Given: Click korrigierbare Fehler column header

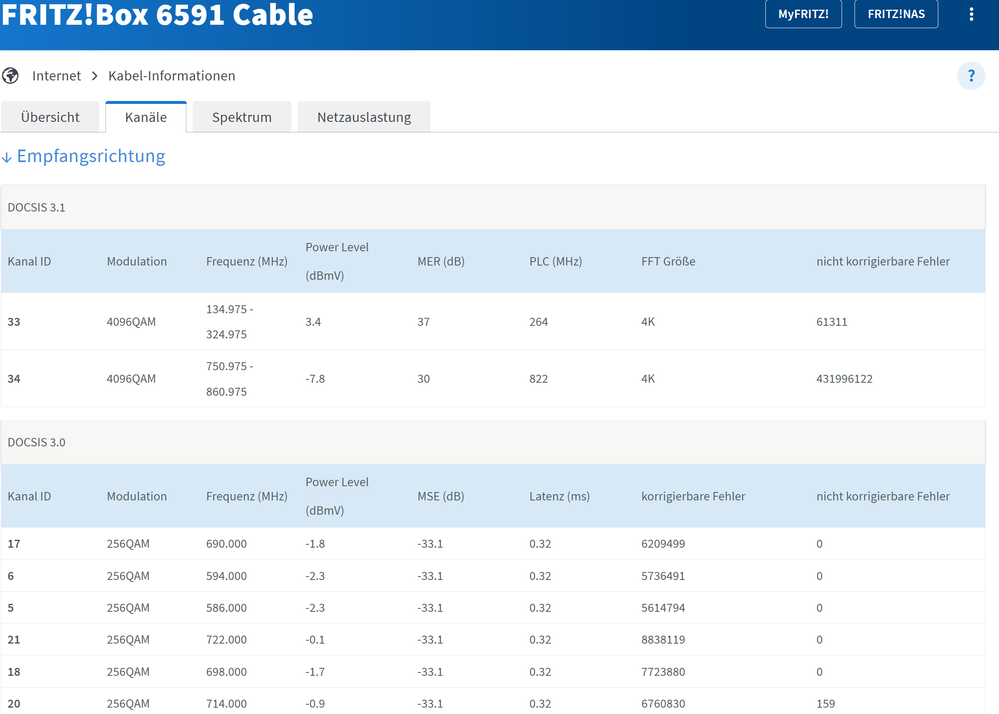Looking at the screenshot, I should click(693, 496).
